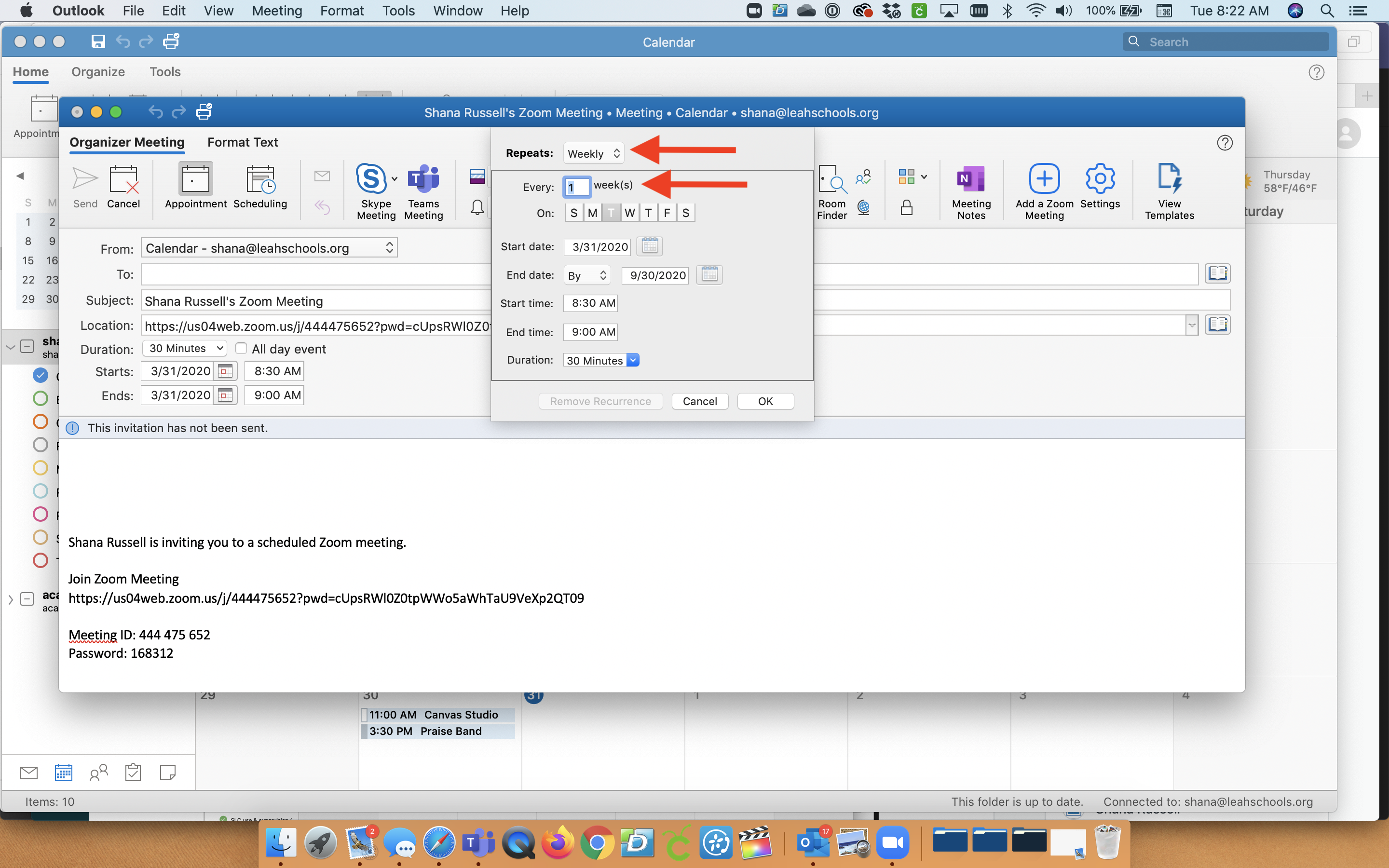
Task: Toggle Saturday in recurrence On days
Action: pos(685,213)
